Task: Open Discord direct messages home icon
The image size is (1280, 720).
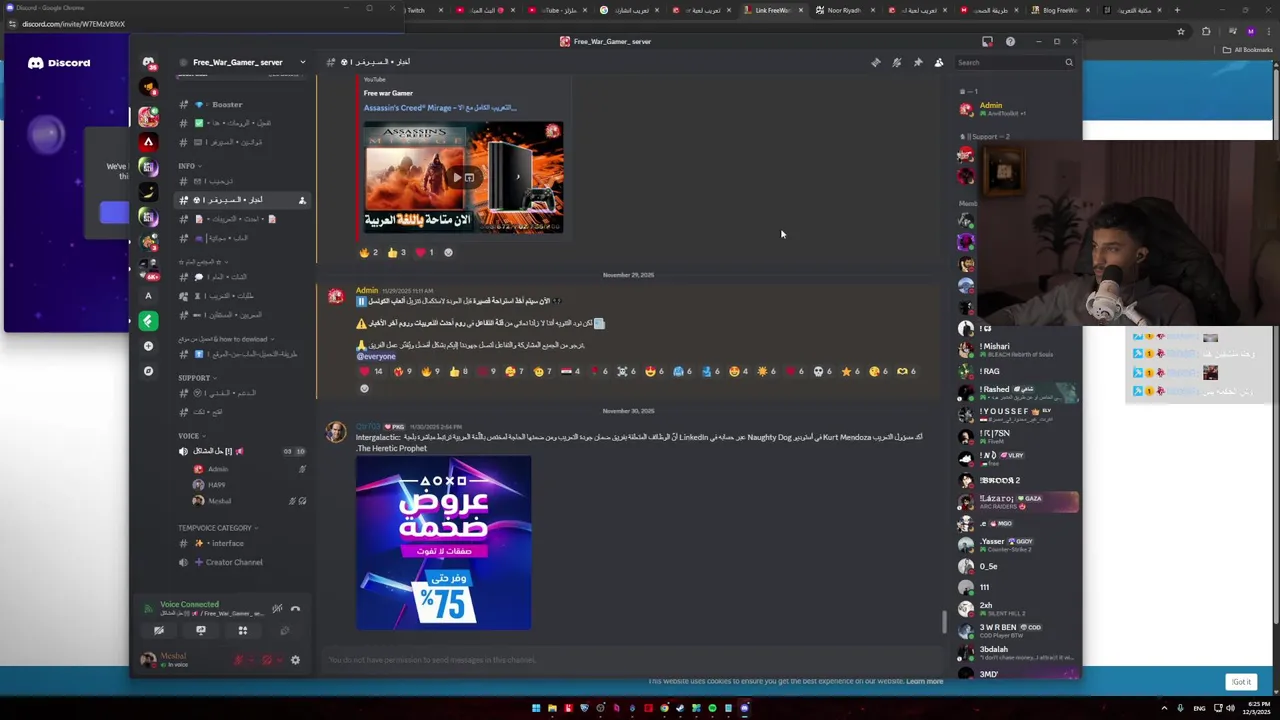Action: click(148, 62)
